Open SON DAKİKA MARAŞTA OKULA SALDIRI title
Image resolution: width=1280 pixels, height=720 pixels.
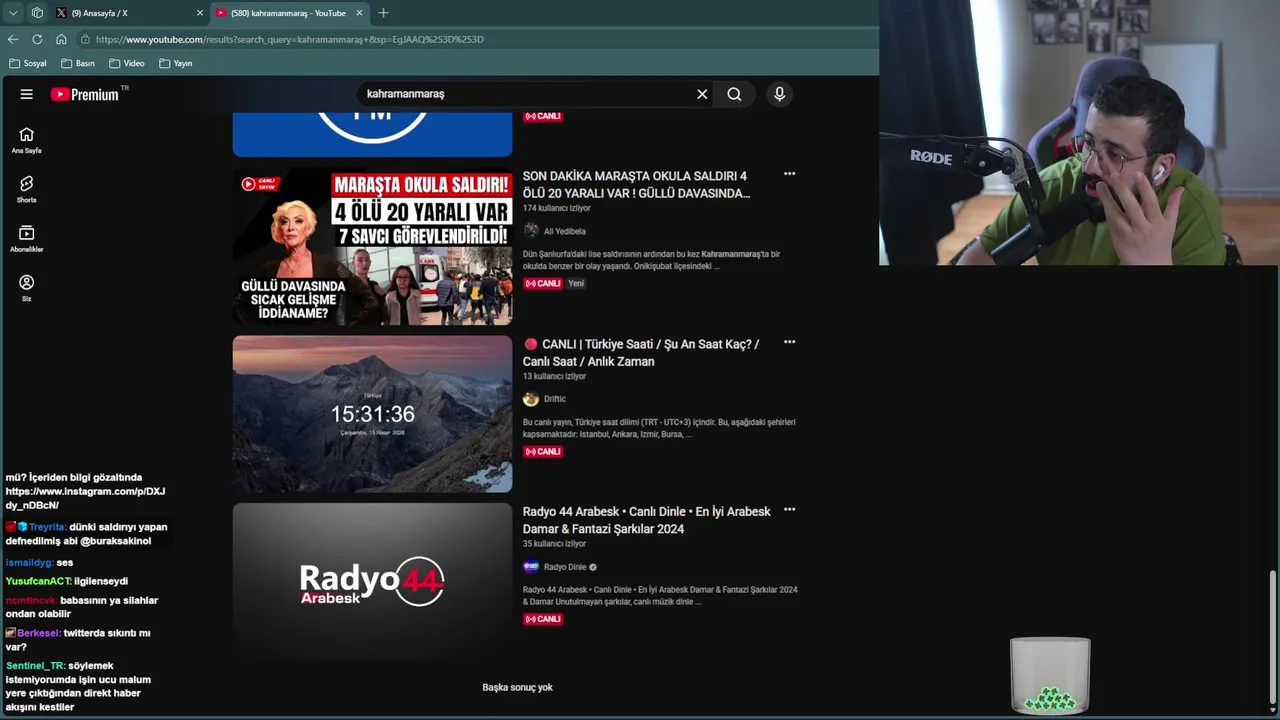(x=636, y=184)
